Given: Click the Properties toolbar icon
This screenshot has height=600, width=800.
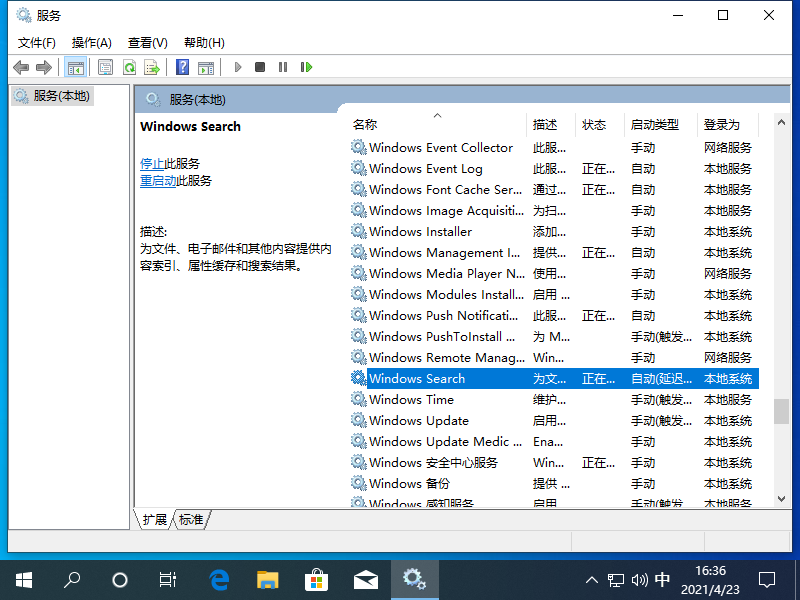Looking at the screenshot, I should (x=106, y=67).
